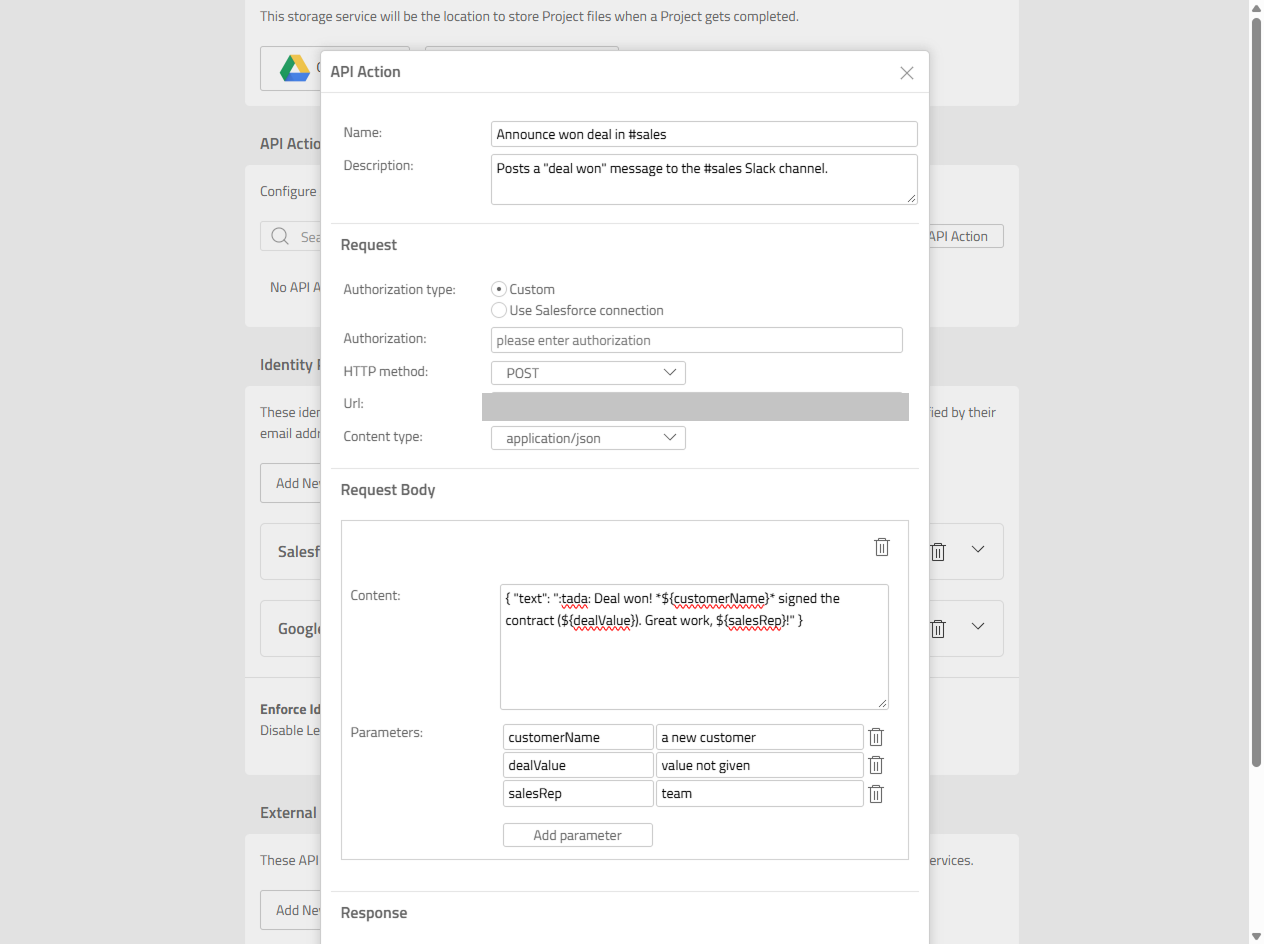Click the 'API Action' dialog title
Image resolution: width=1264 pixels, height=944 pixels.
point(366,72)
